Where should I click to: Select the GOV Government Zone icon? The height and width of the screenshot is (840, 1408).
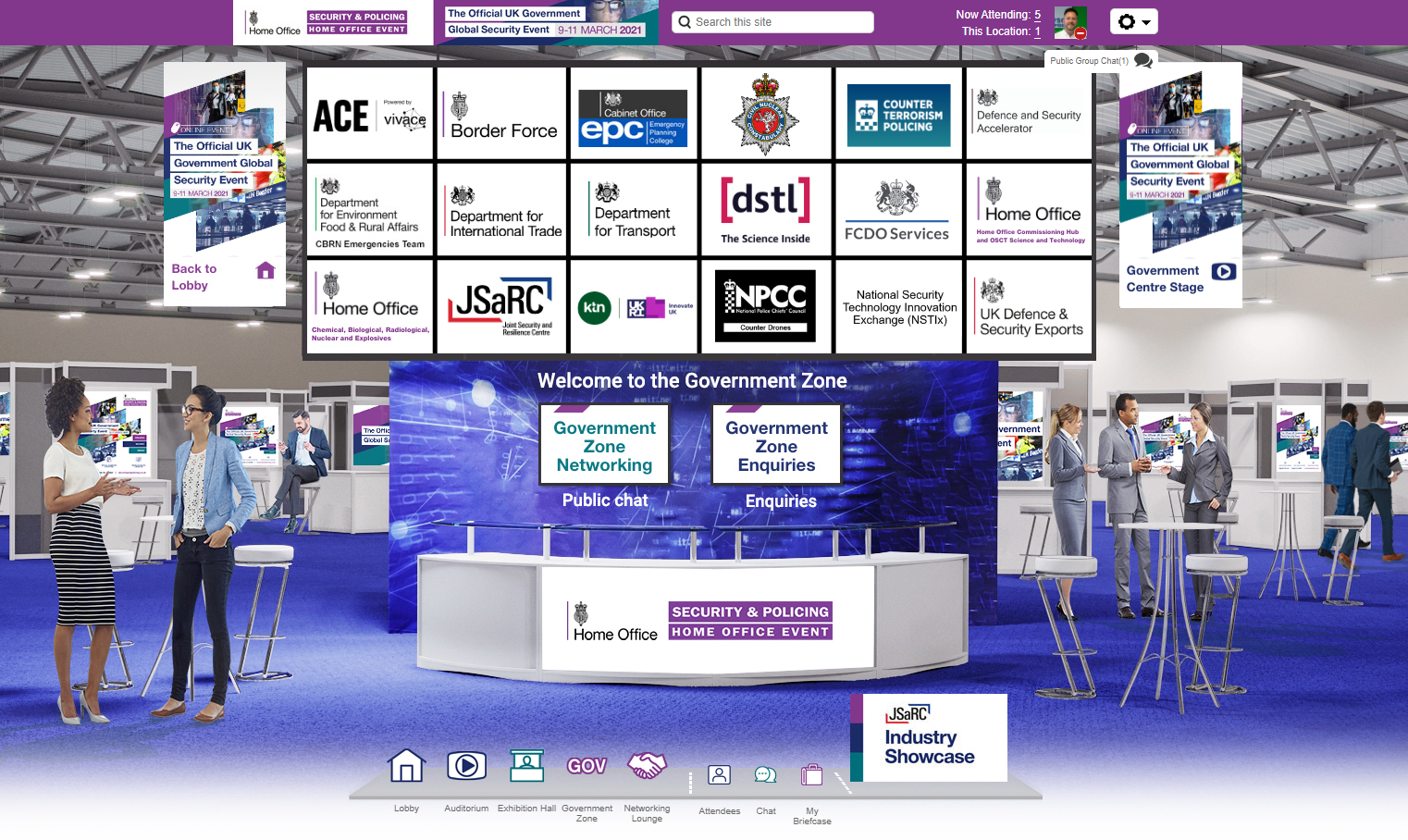587,766
